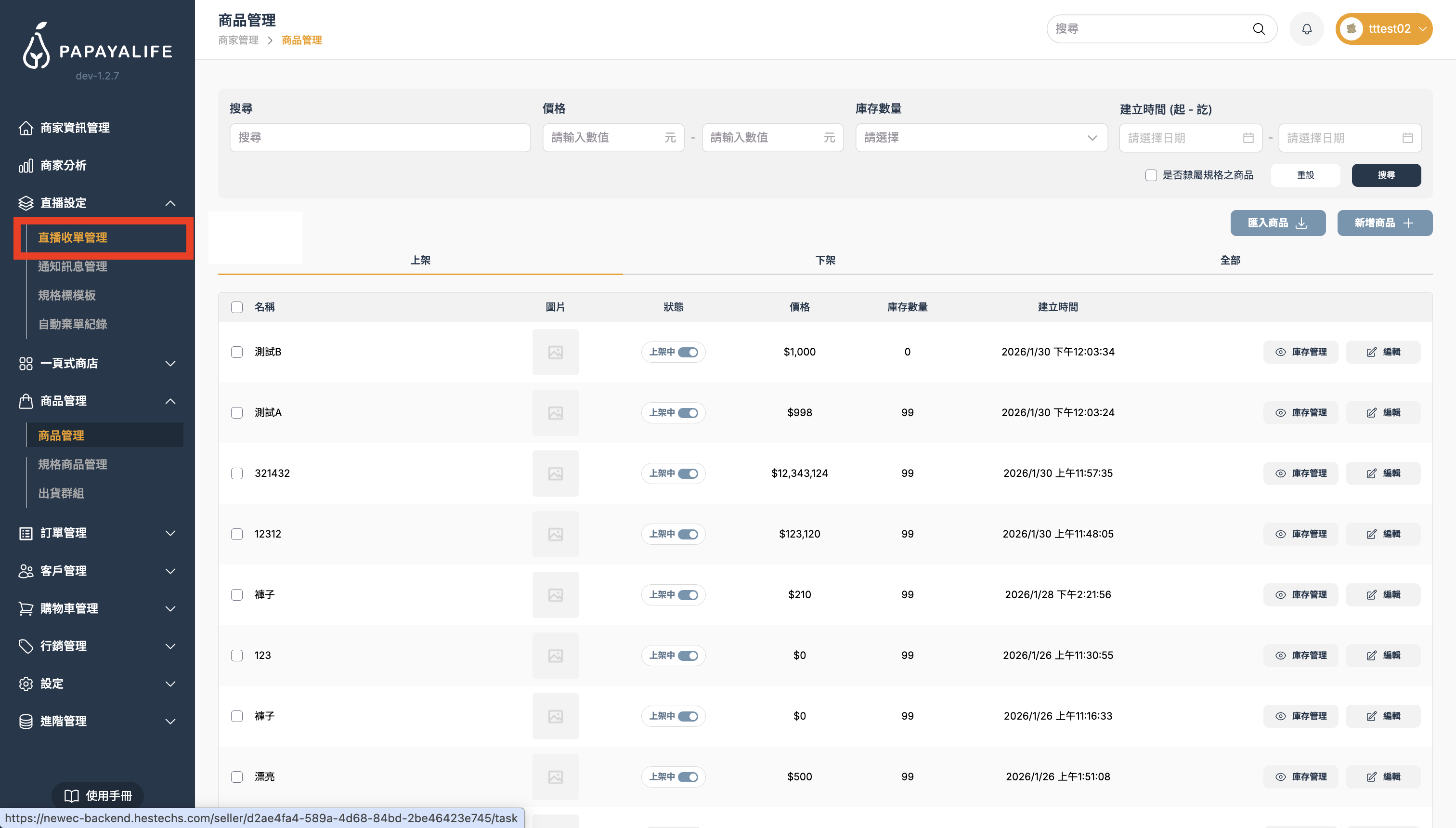Click the minimum price 請輸入數值 input field
This screenshot has width=1456, height=828.
tap(602, 138)
